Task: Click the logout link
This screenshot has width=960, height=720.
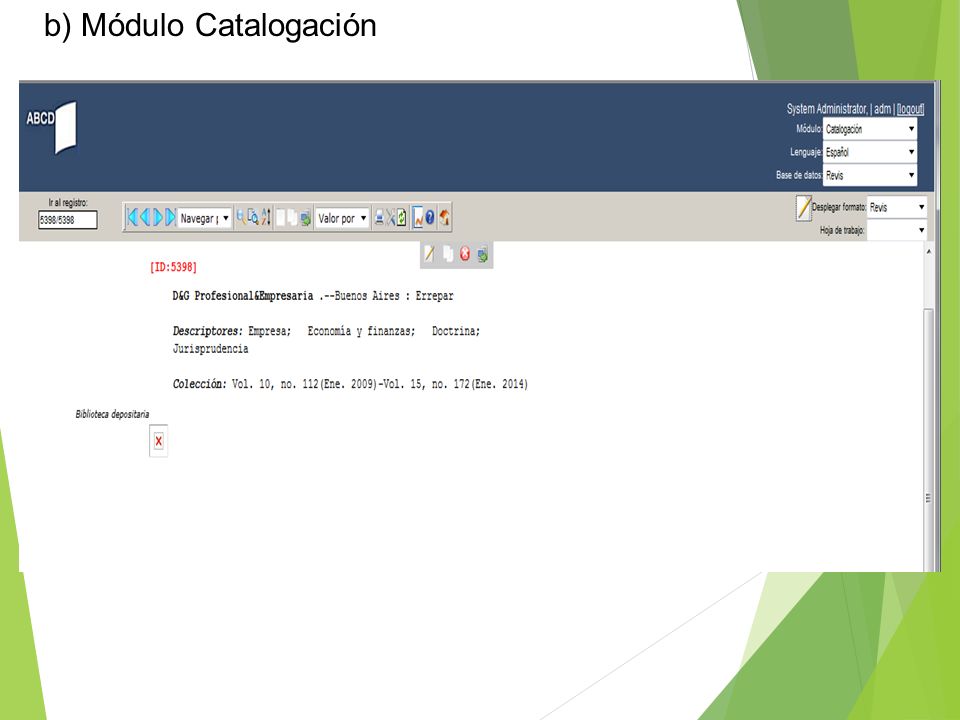Action: click(x=910, y=109)
